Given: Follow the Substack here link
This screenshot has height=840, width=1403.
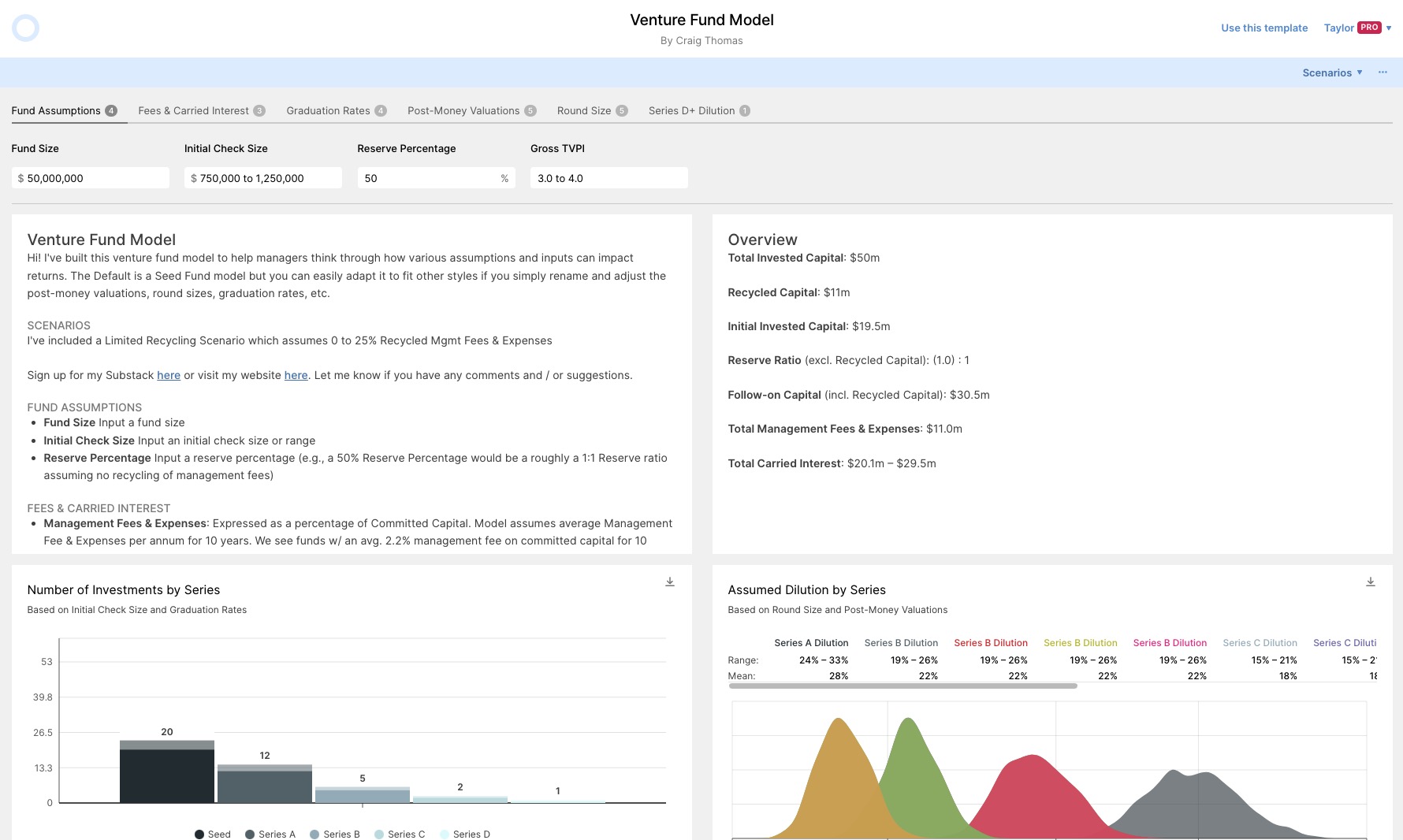Looking at the screenshot, I should pyautogui.click(x=169, y=375).
